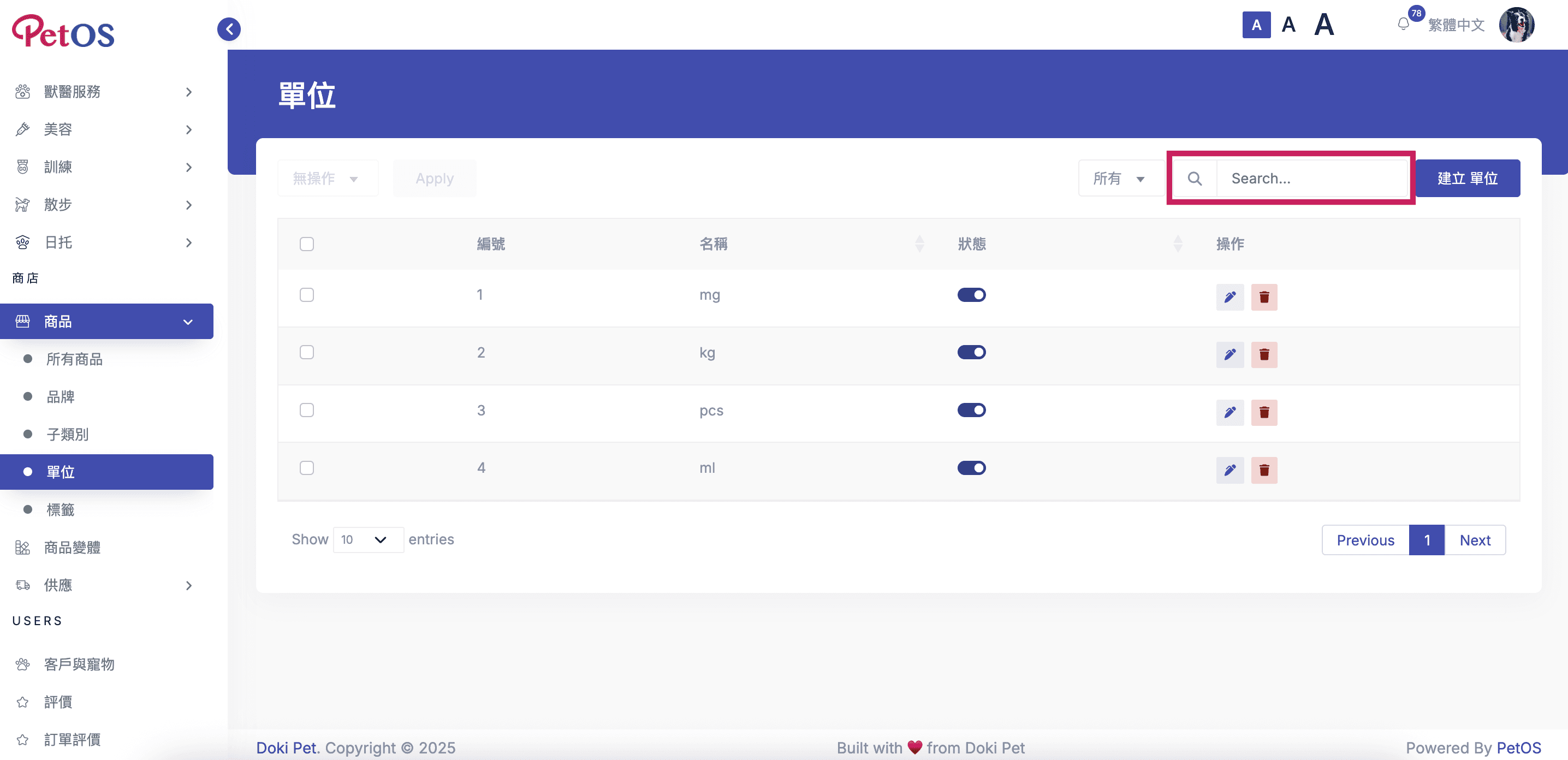Click the search magnifier icon

point(1194,179)
